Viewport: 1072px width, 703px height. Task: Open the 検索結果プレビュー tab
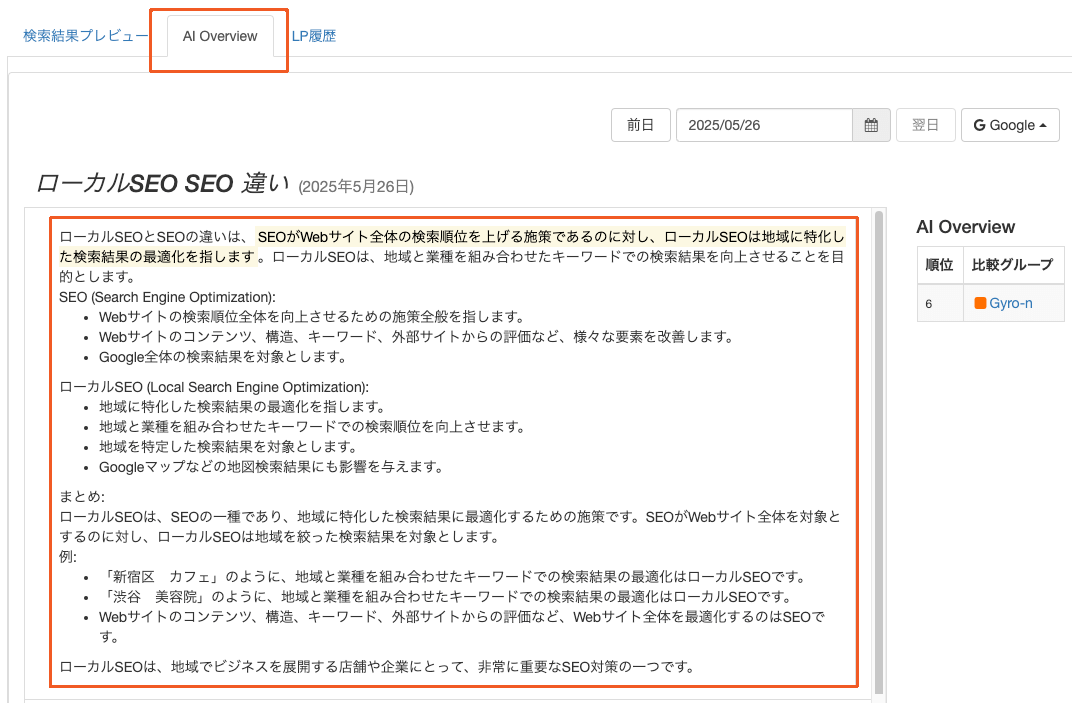(85, 36)
